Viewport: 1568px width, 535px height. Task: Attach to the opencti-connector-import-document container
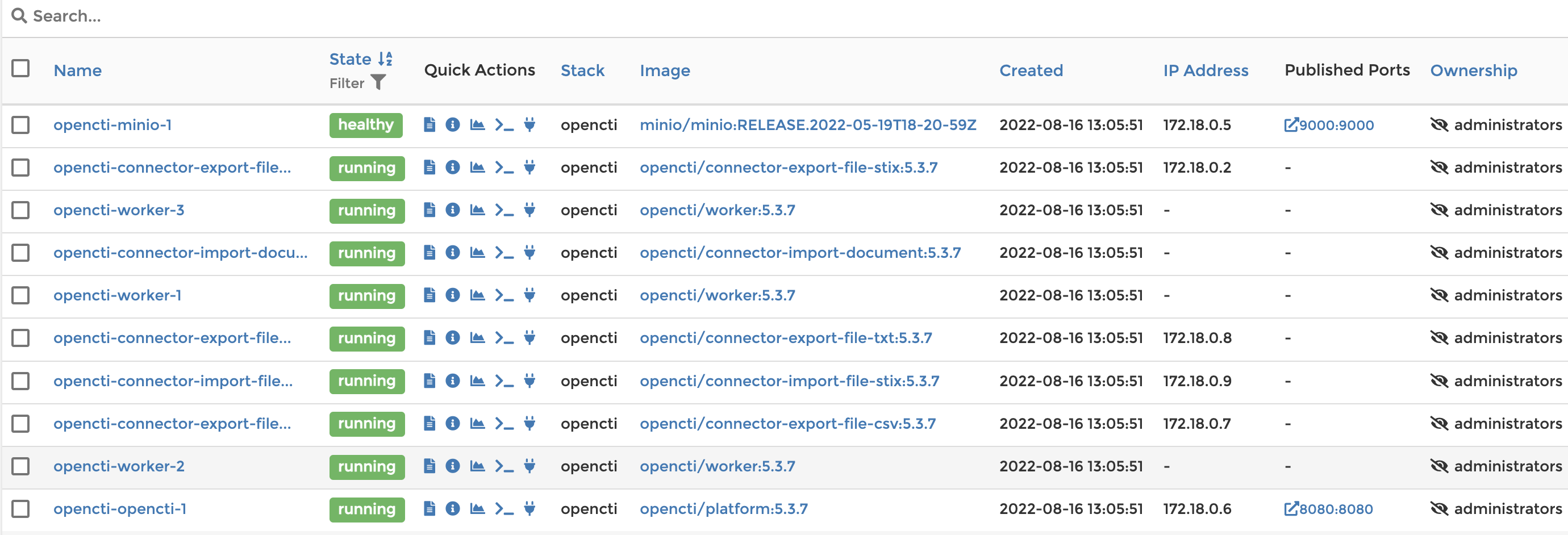[x=530, y=253]
